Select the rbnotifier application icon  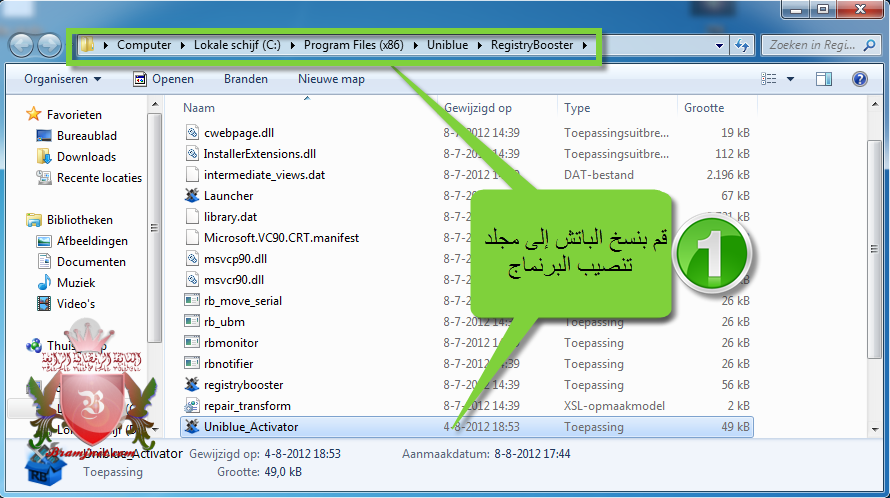click(192, 364)
